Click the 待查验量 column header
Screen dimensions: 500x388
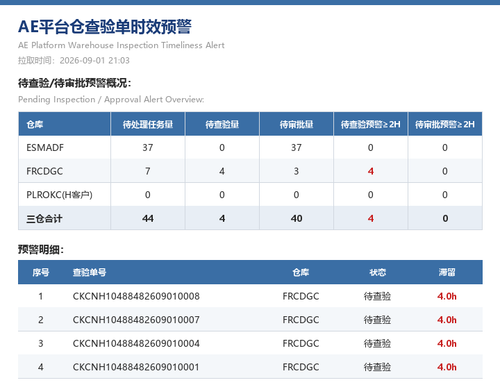point(222,124)
